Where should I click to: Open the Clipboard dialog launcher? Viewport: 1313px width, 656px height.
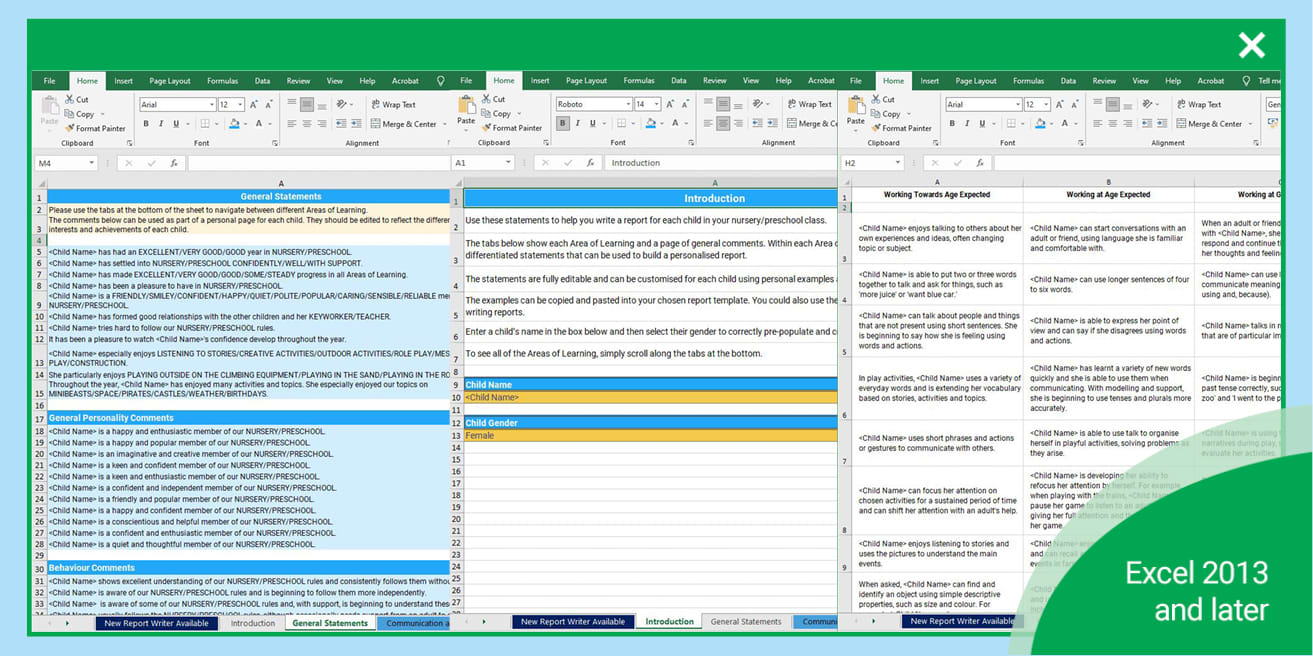pos(130,141)
